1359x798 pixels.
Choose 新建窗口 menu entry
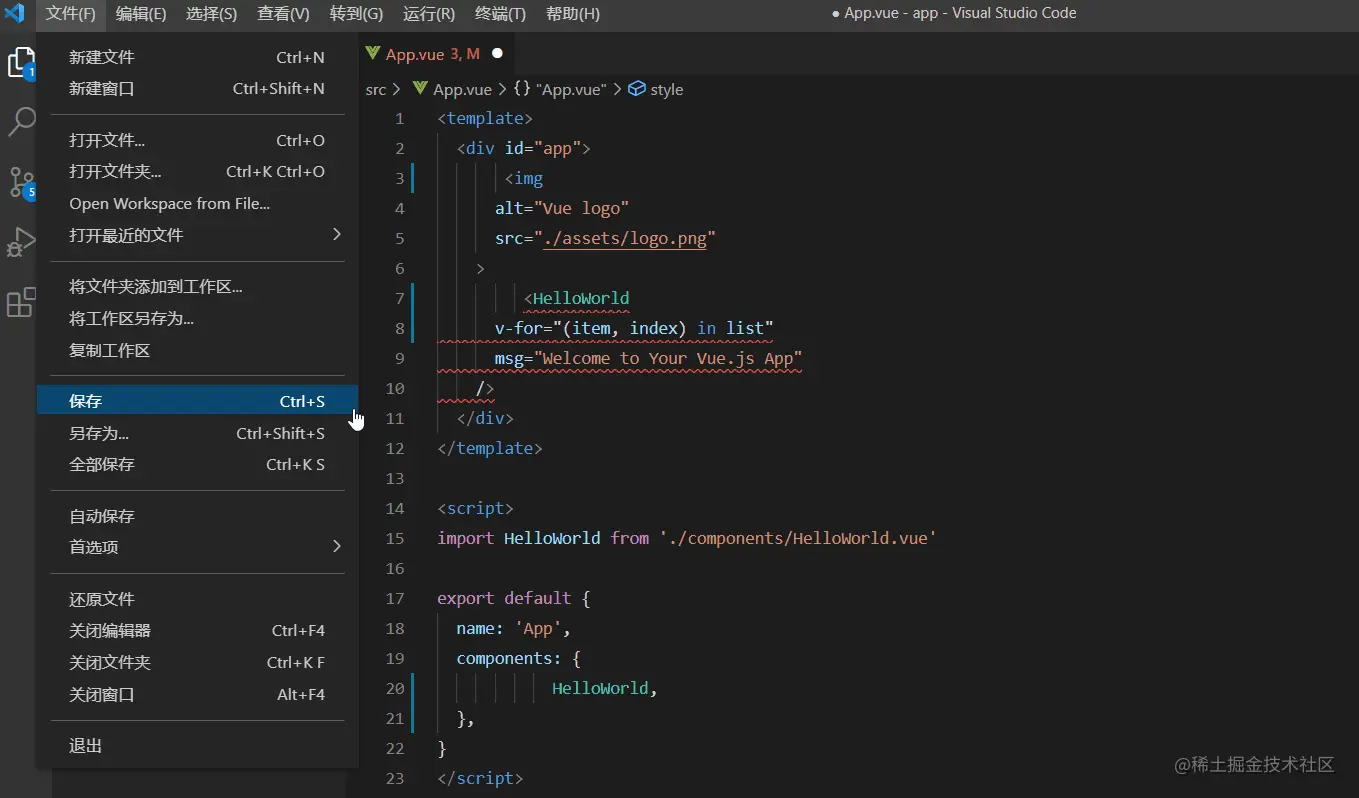click(197, 89)
